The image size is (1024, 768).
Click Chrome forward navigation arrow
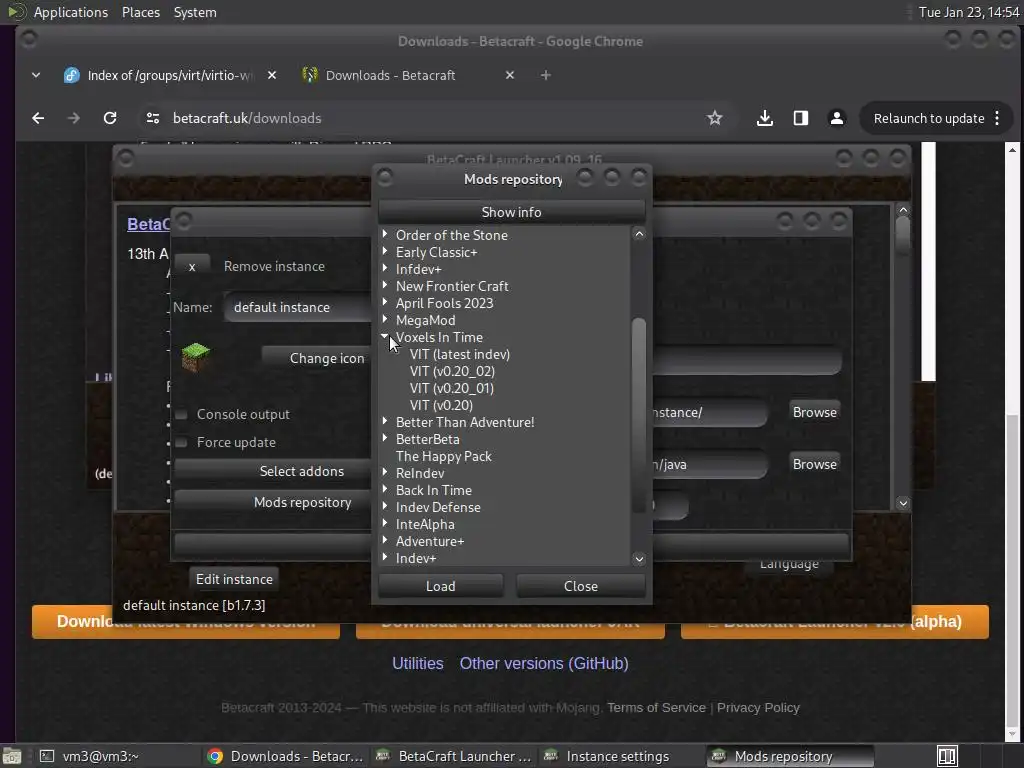[74, 118]
